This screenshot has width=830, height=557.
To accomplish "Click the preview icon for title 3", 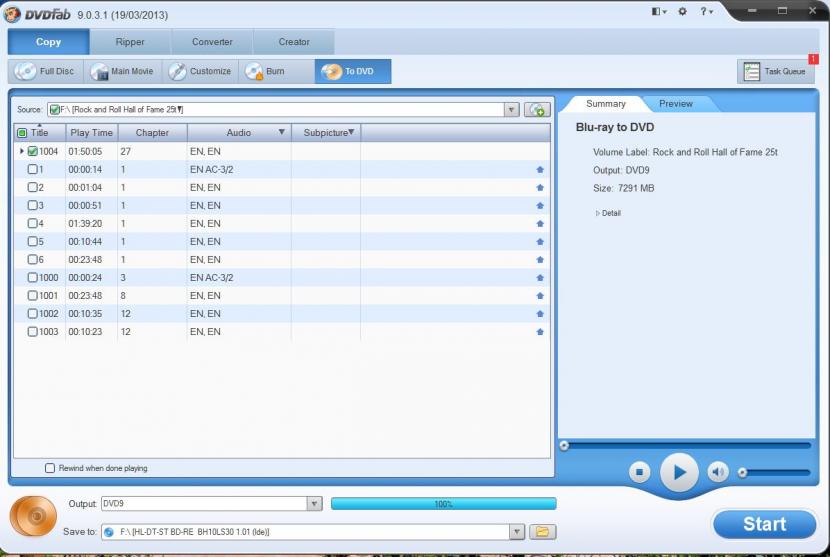I will pos(540,205).
